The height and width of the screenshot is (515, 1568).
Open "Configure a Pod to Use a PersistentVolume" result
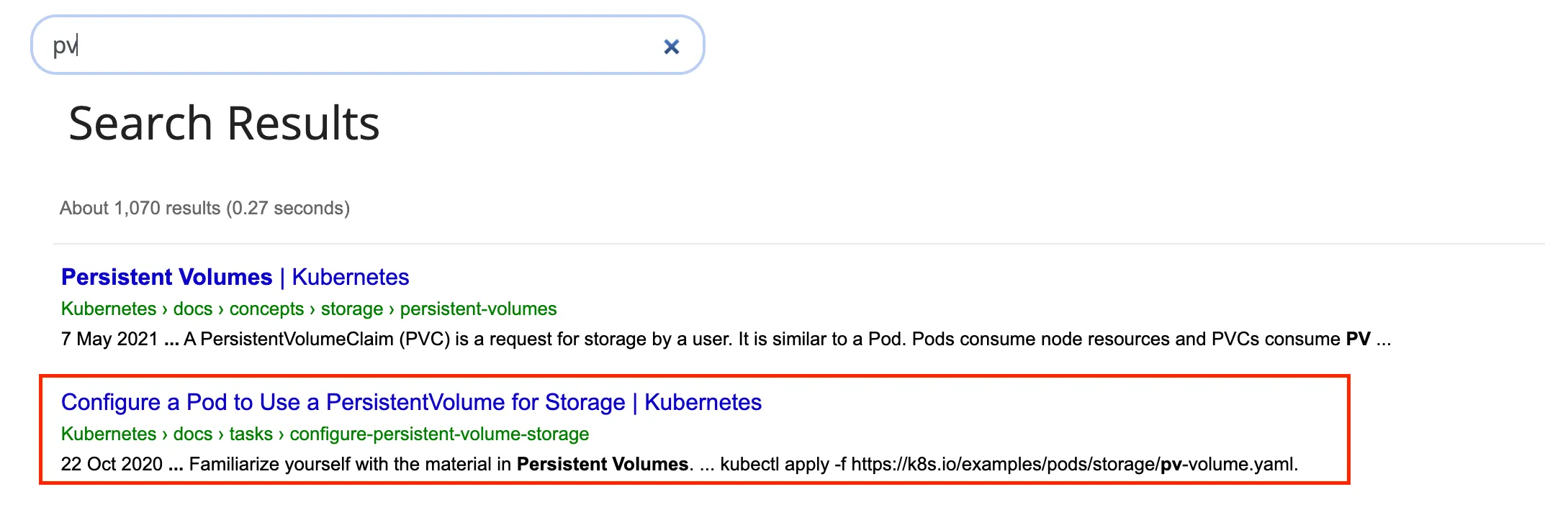tap(411, 402)
